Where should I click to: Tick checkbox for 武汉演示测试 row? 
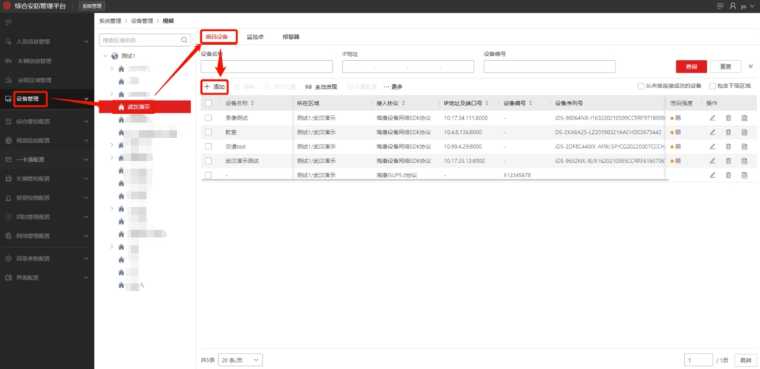point(208,160)
